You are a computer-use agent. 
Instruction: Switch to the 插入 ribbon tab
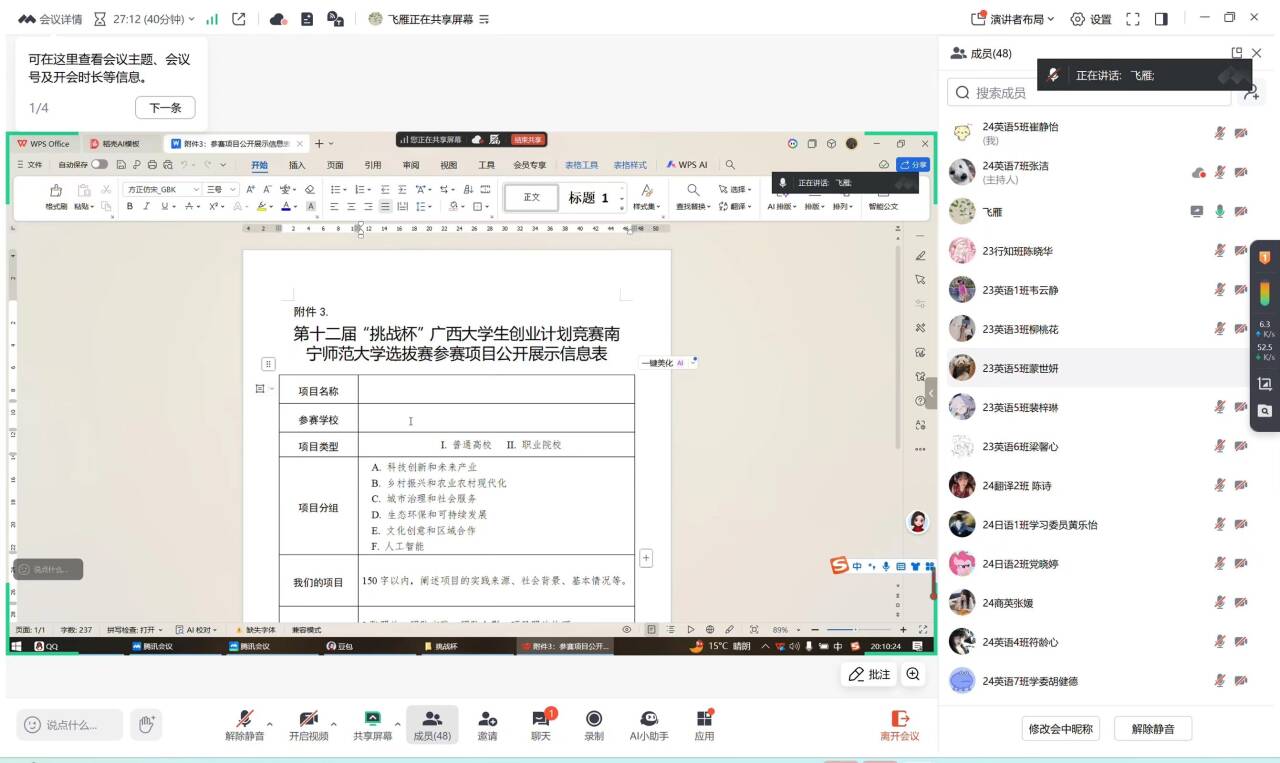tap(297, 164)
